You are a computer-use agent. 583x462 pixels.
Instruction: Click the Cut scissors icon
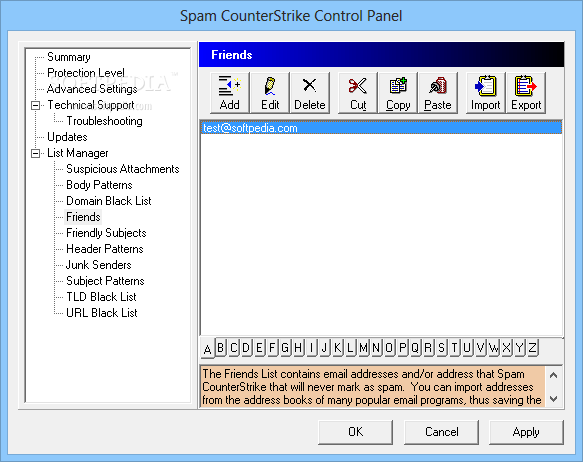pyautogui.click(x=358, y=93)
